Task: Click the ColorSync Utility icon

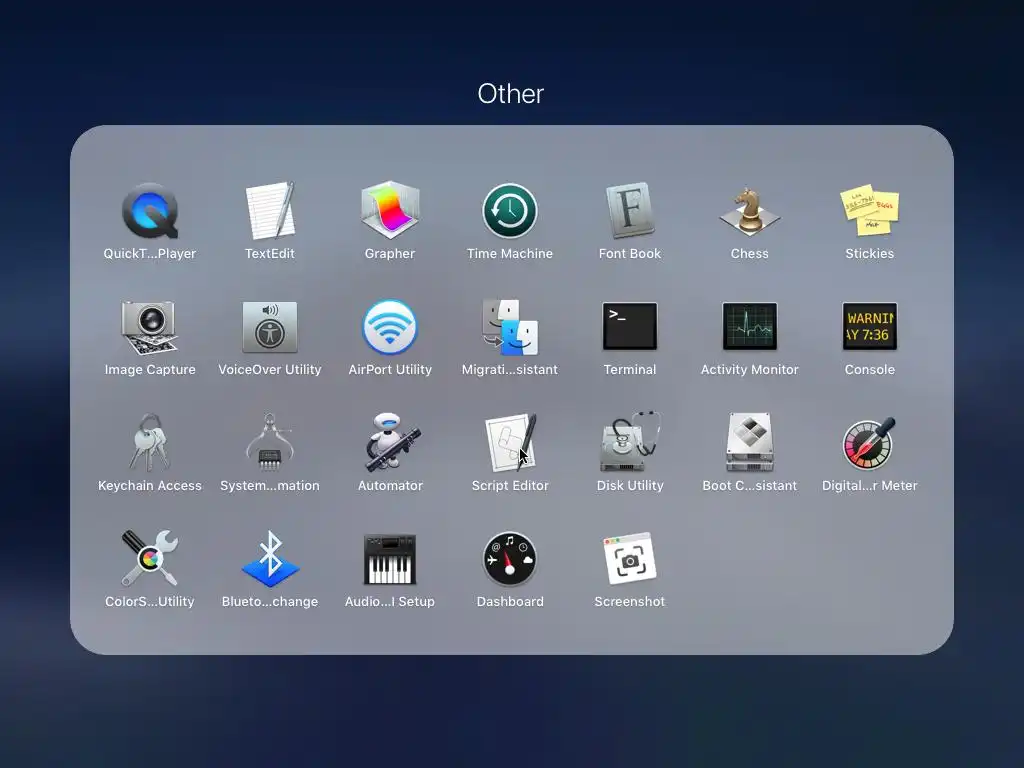Action: [x=150, y=558]
